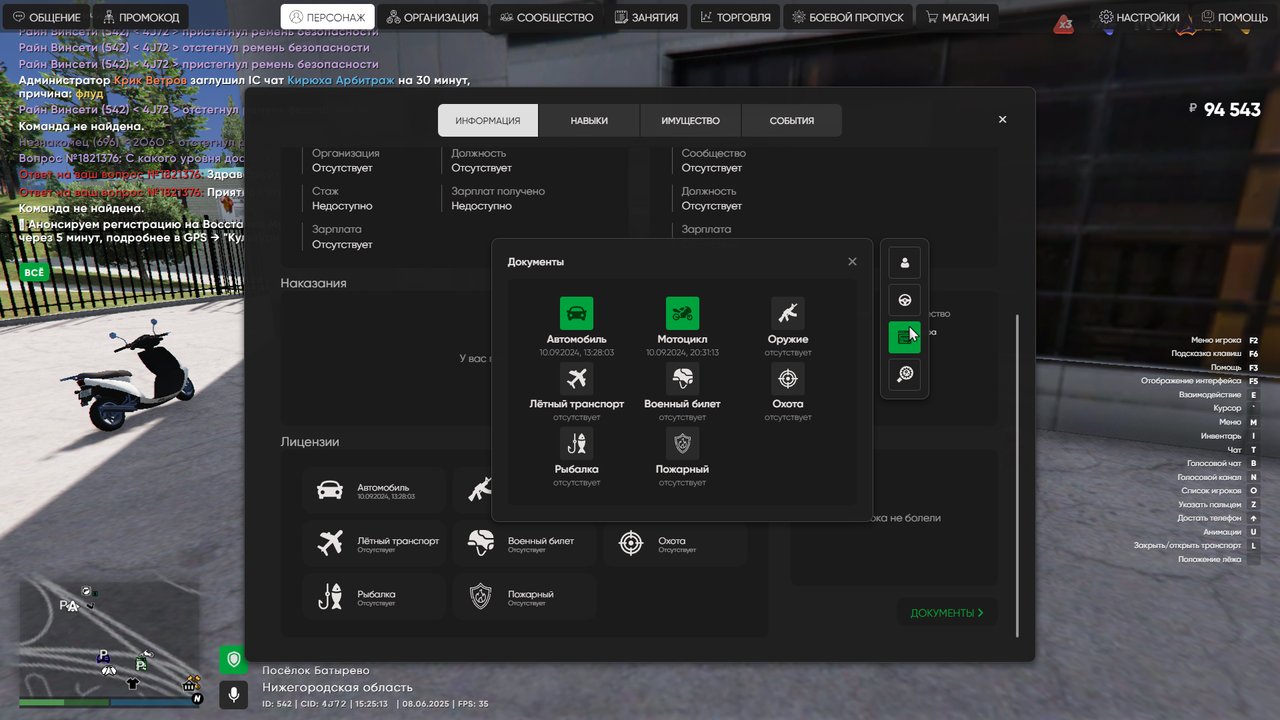The image size is (1280, 720).
Task: Open Помощь in the top bar
Action: pos(1235,17)
